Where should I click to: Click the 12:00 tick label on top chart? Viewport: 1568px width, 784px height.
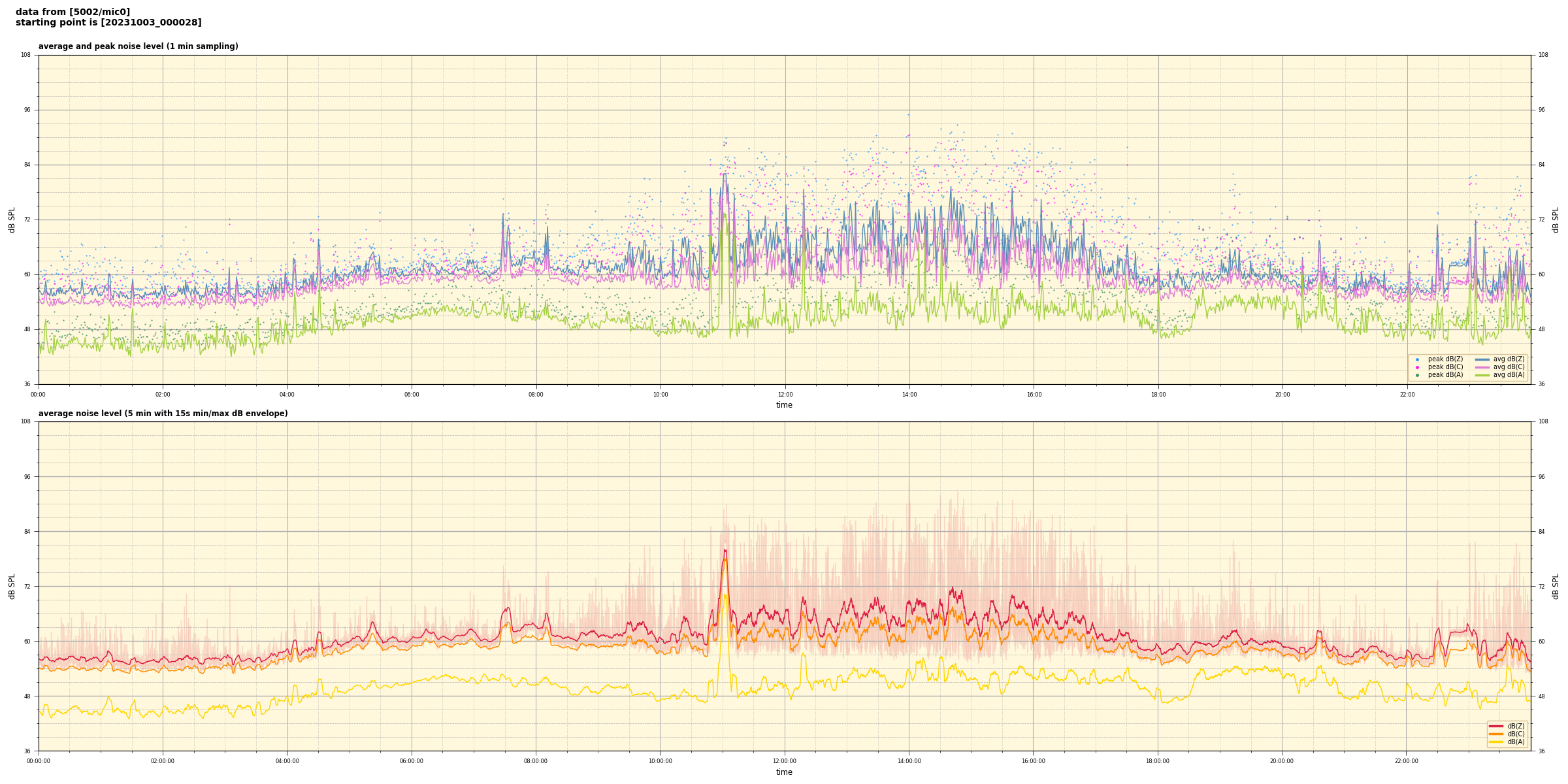click(x=785, y=395)
